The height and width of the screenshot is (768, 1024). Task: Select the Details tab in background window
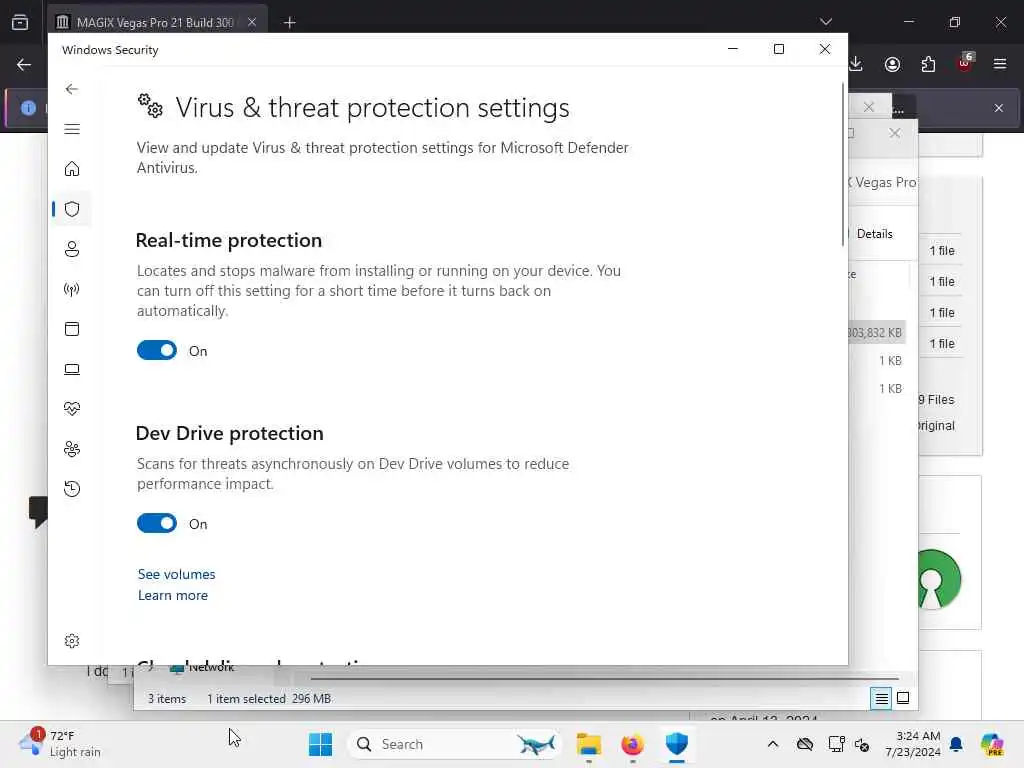(x=874, y=234)
